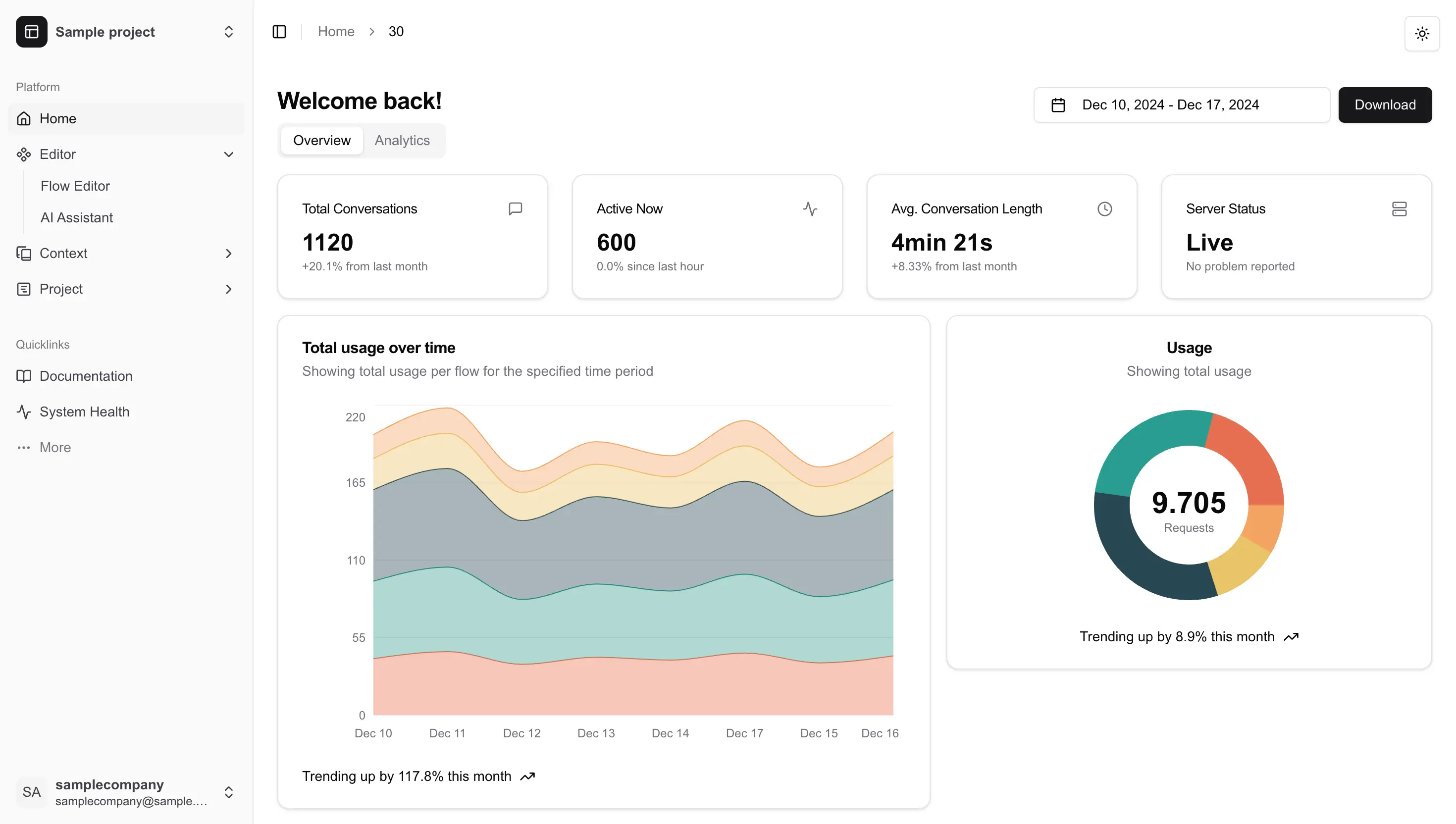Image resolution: width=1456 pixels, height=824 pixels.
Task: Toggle the sidebar panel visibility
Action: (x=279, y=31)
